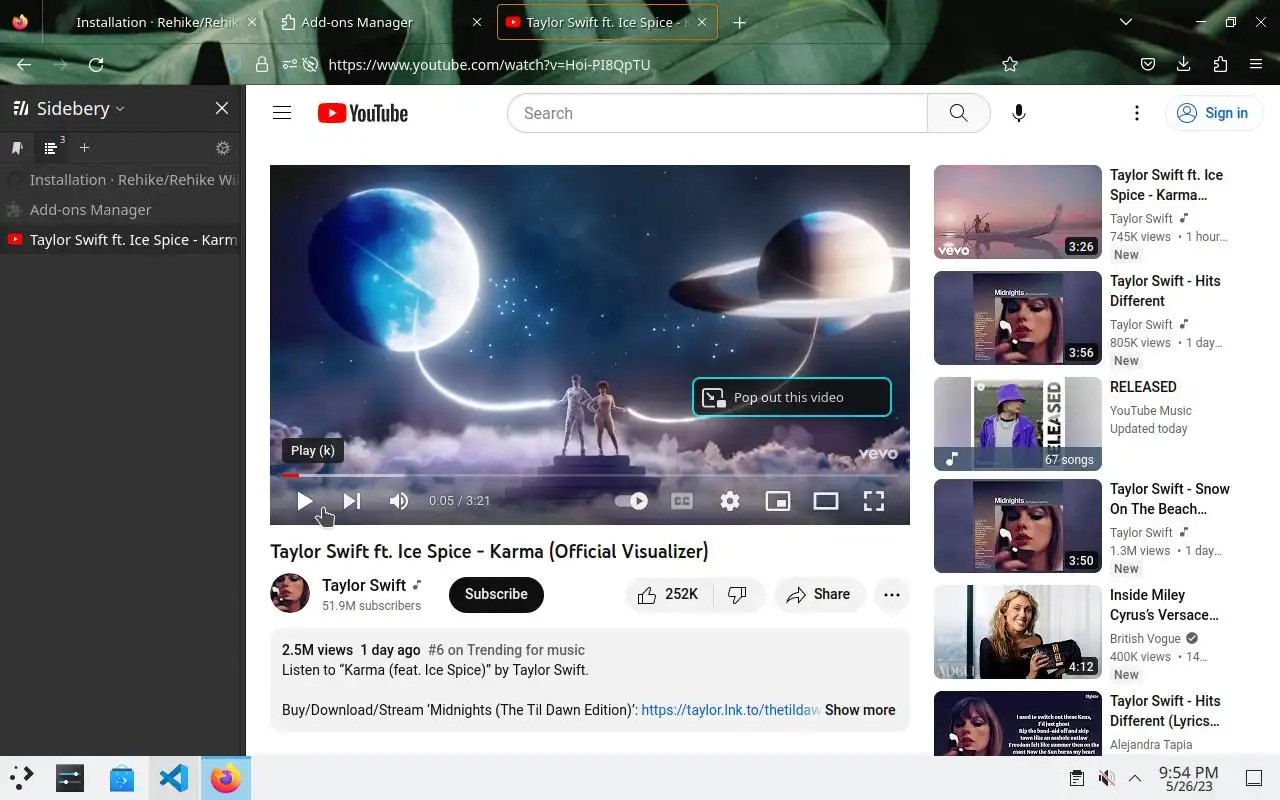Unmute audio in system tray
1280x800 pixels.
coord(1106,778)
